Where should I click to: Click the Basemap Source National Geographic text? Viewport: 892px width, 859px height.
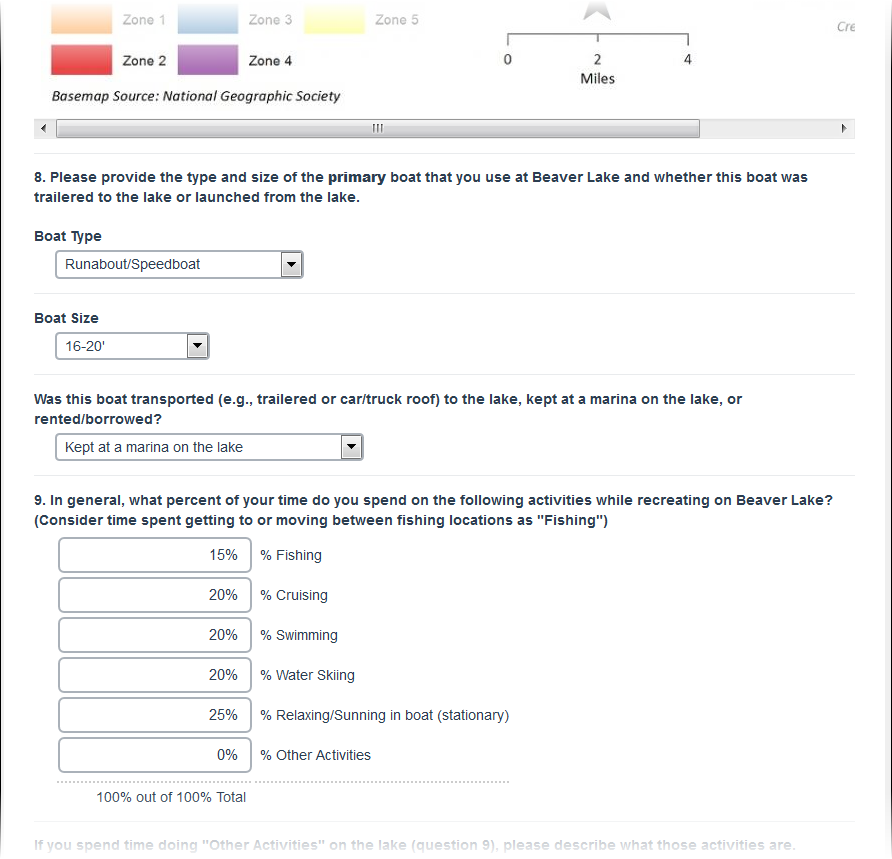click(196, 97)
